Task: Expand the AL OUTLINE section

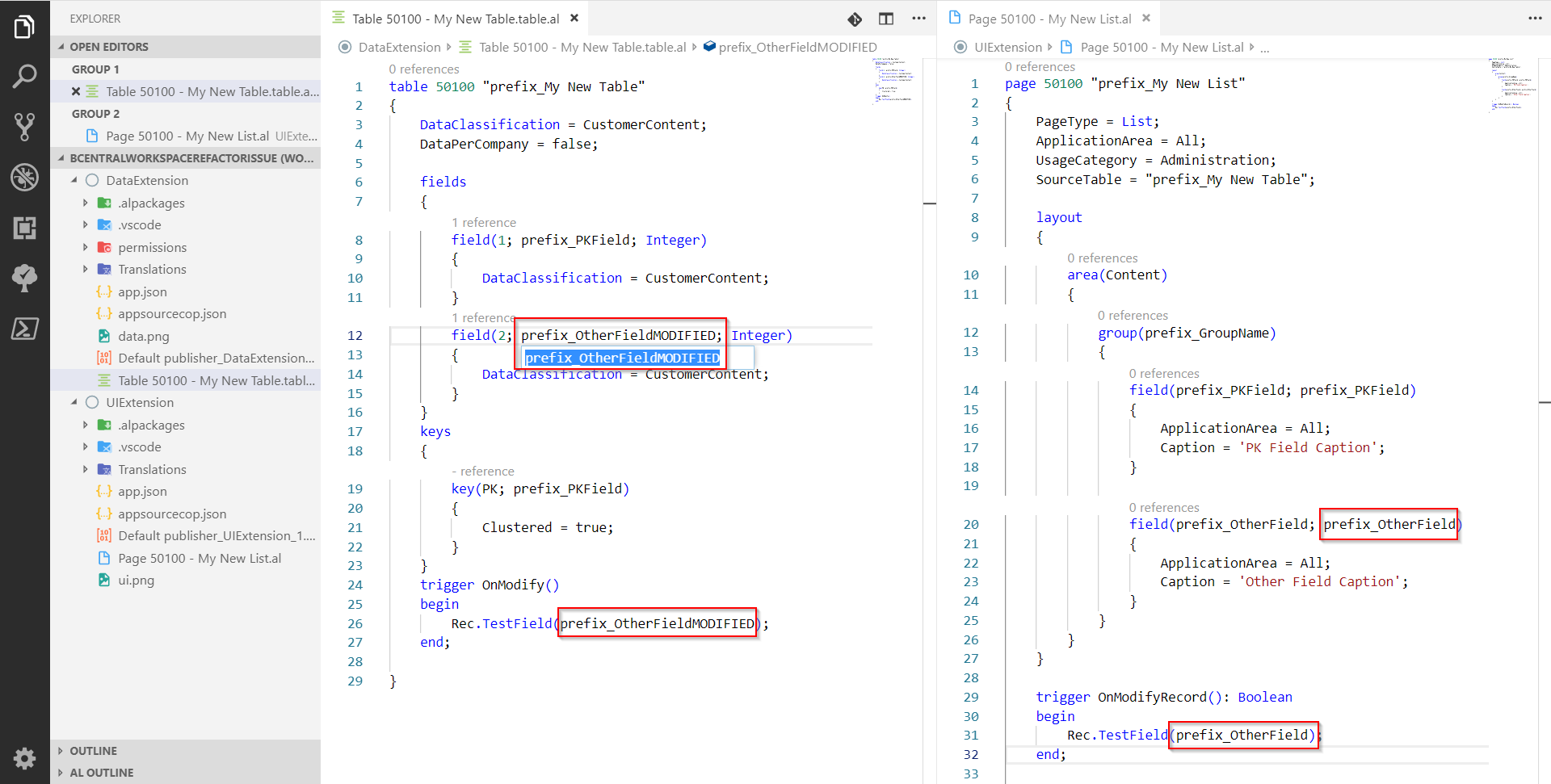Action: [100, 772]
